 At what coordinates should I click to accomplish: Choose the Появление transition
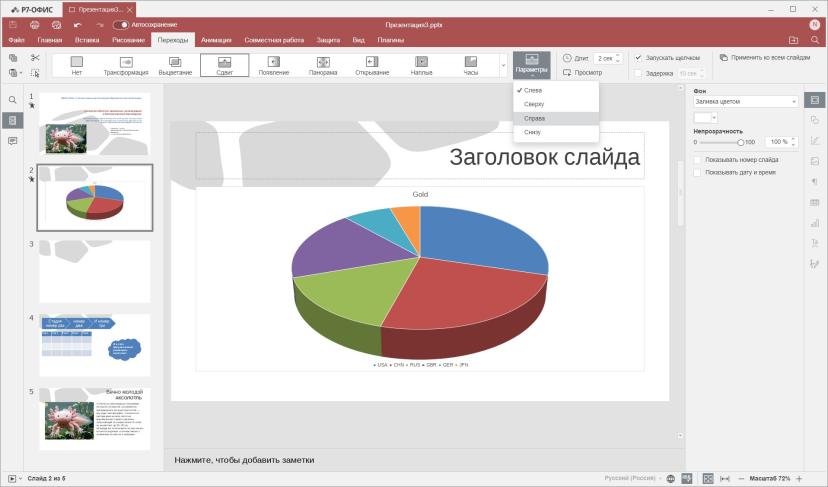pos(274,65)
